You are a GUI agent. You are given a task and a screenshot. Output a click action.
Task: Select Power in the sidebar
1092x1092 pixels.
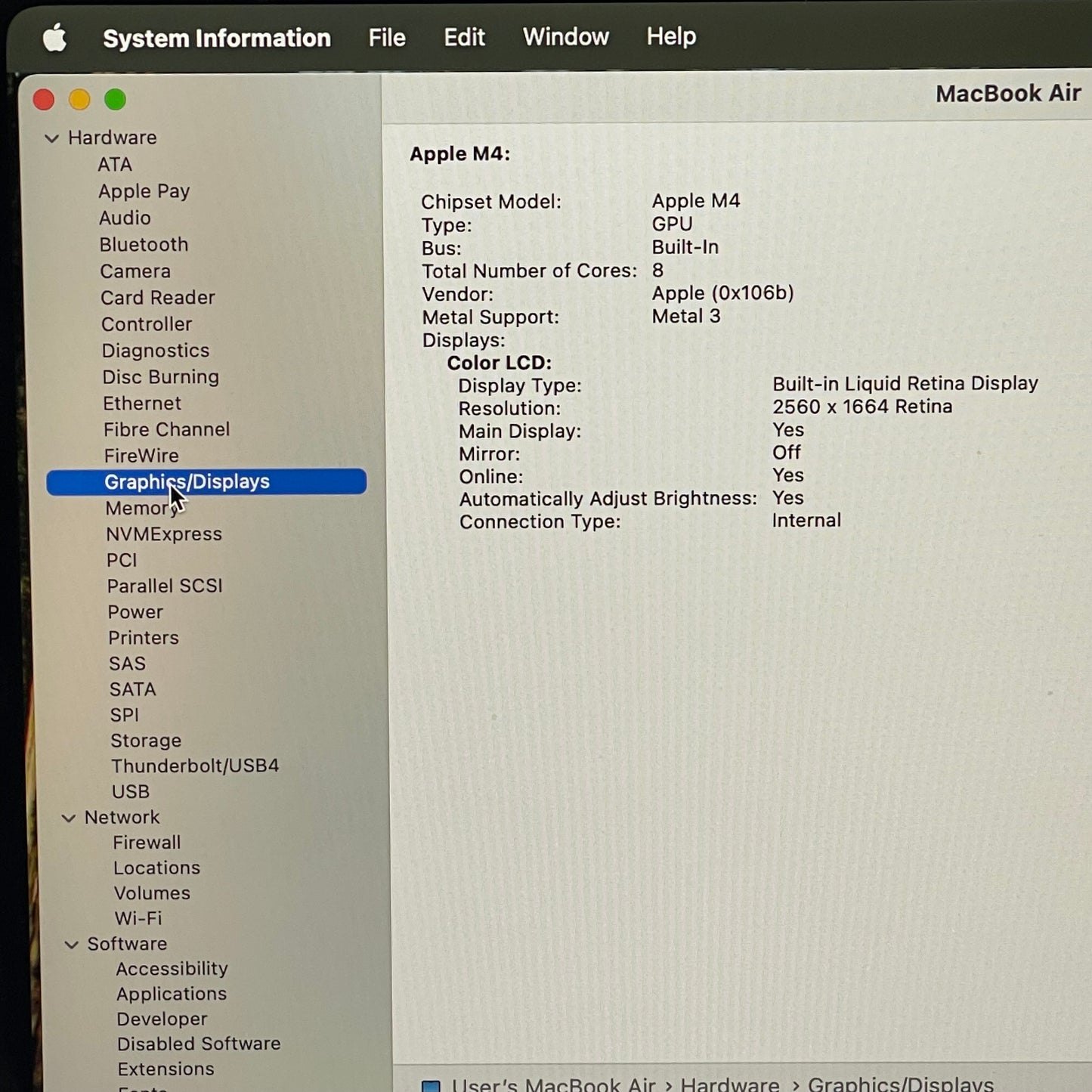coord(135,612)
